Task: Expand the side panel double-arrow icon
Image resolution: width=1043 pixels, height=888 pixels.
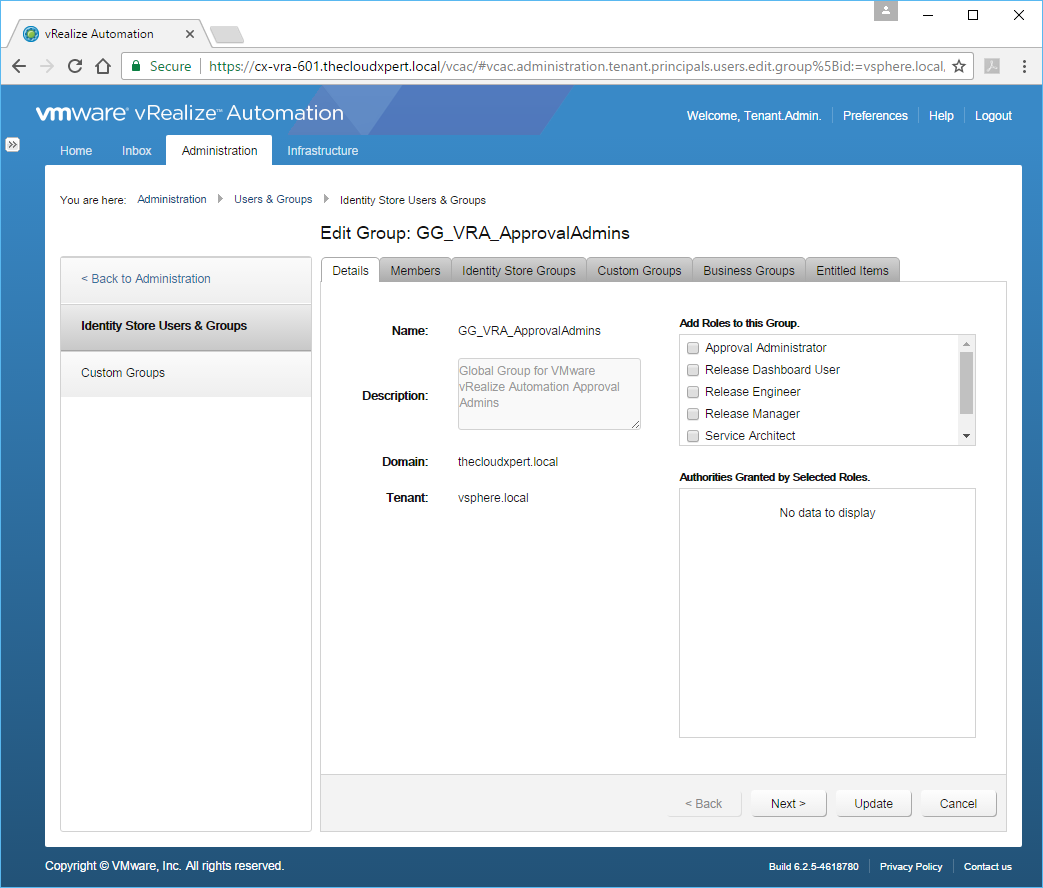Action: pos(13,144)
